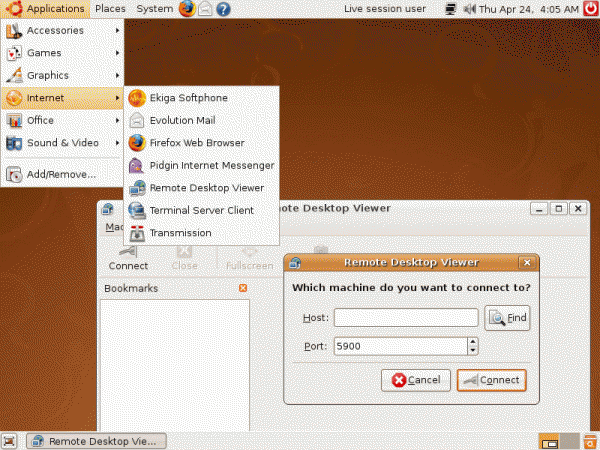This screenshot has width=600, height=450.
Task: Click Games submenu arrow
Action: [x=117, y=53]
